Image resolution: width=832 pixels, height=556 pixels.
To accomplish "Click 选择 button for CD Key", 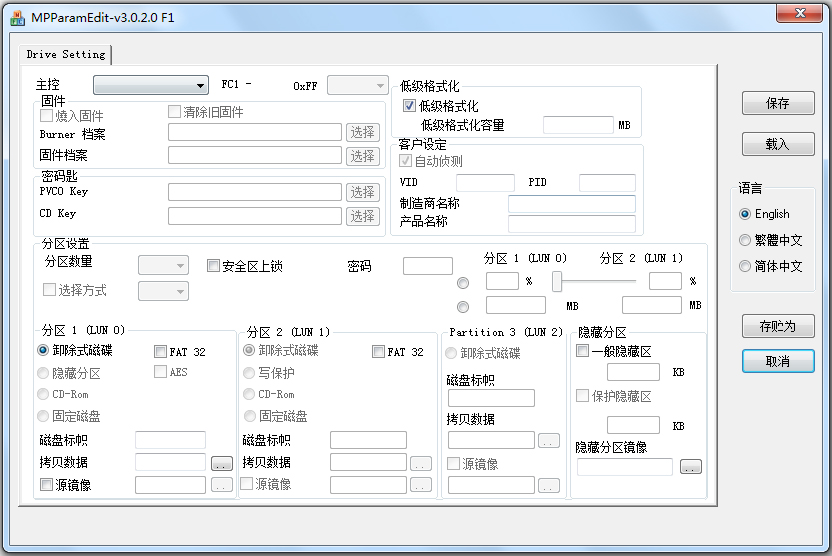I will pos(363,216).
